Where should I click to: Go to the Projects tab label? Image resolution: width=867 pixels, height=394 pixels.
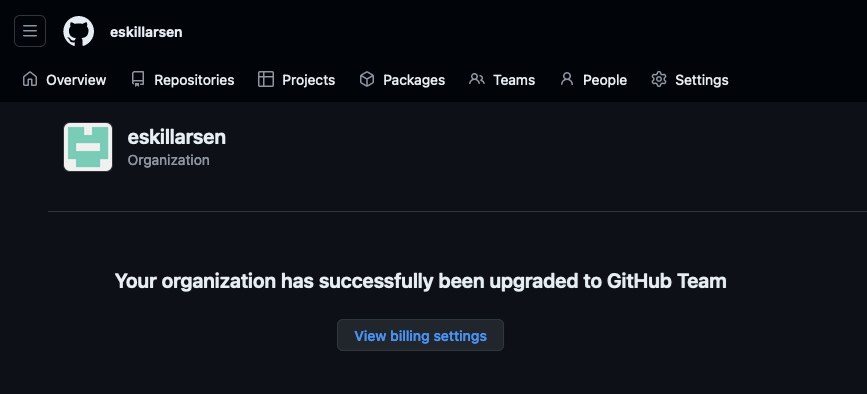[309, 80]
